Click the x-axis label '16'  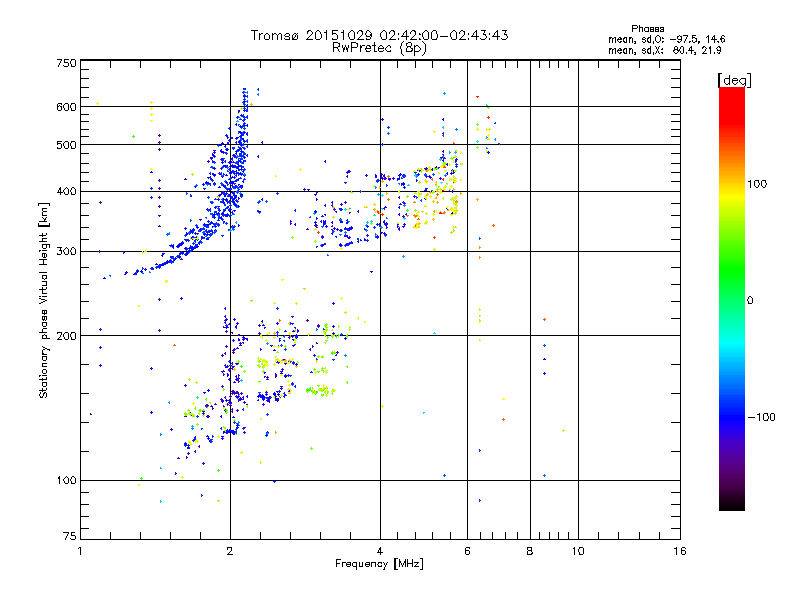pyautogui.click(x=680, y=551)
